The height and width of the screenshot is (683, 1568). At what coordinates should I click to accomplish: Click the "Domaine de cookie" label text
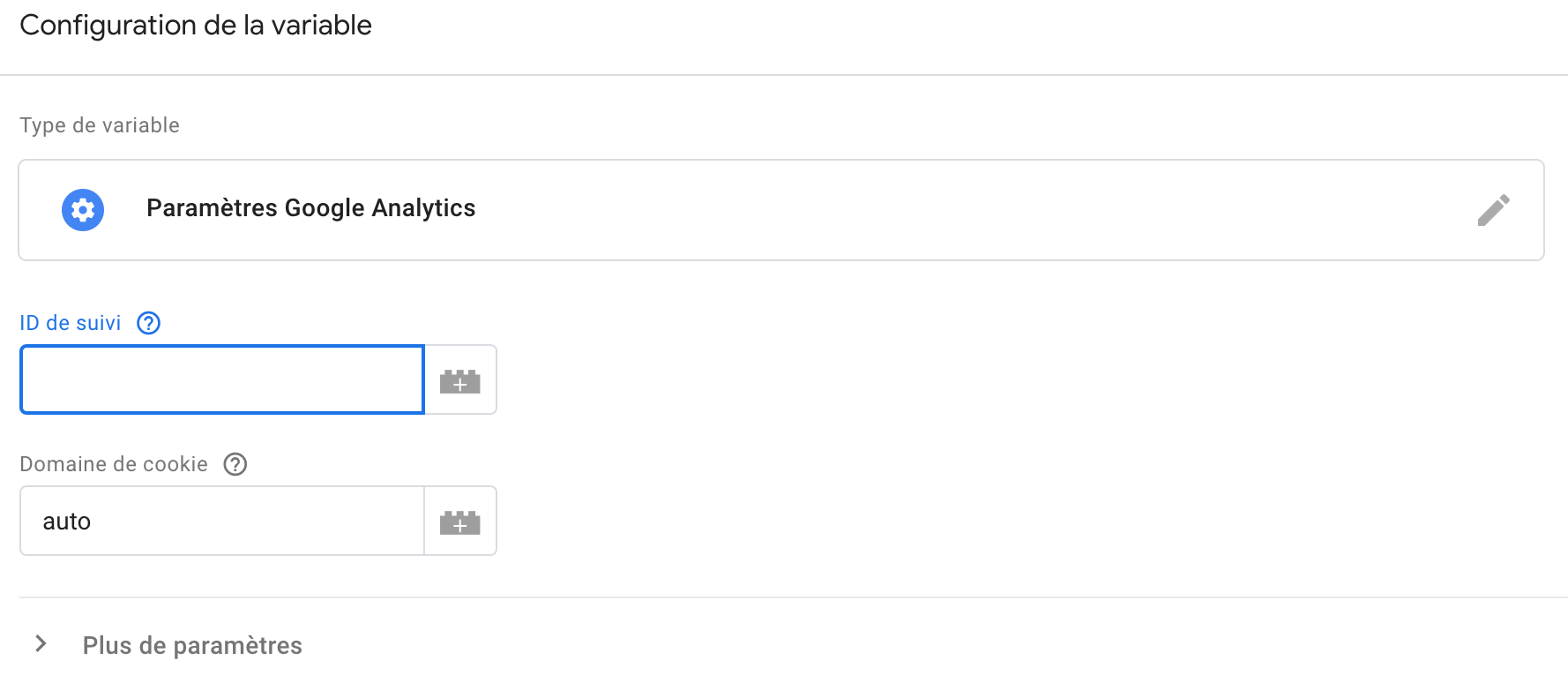click(114, 464)
